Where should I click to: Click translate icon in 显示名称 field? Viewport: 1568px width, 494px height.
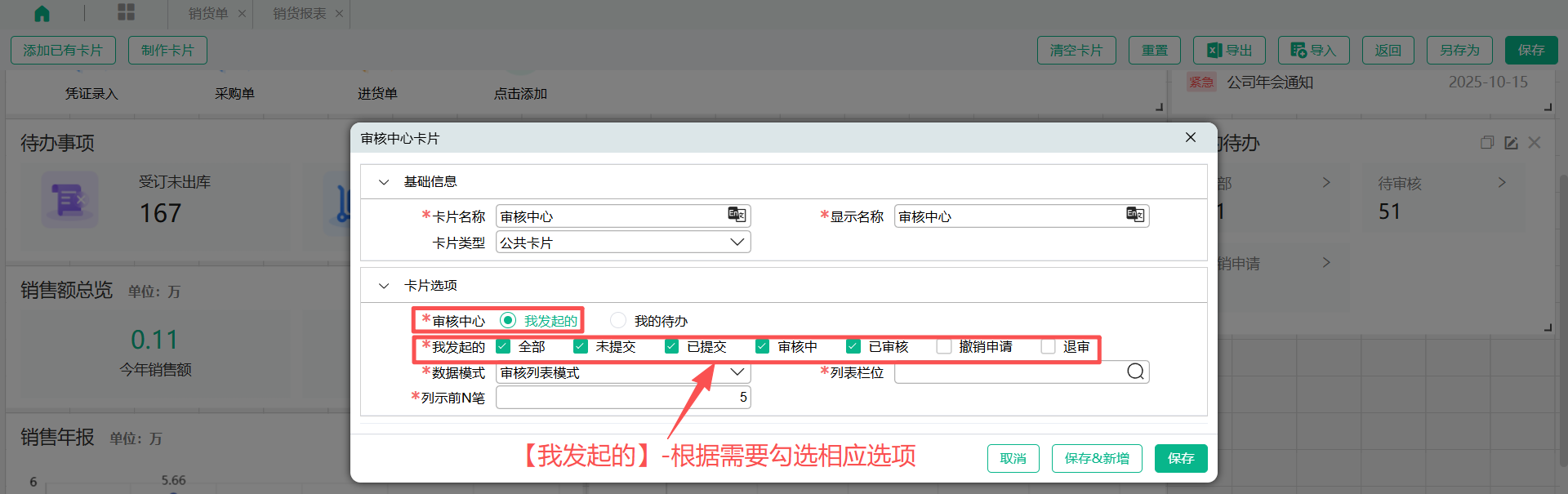(1135, 215)
